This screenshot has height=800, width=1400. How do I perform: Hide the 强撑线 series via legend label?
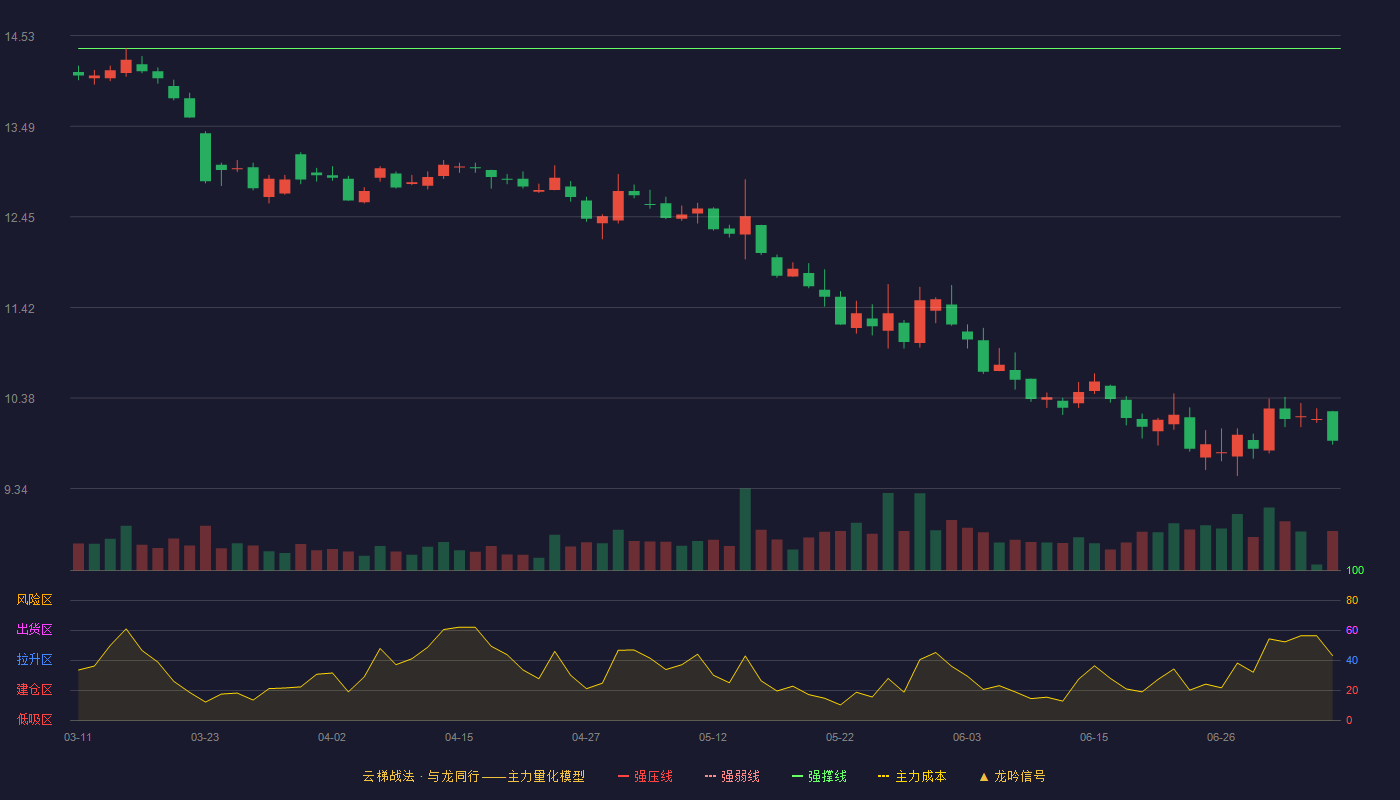point(828,776)
